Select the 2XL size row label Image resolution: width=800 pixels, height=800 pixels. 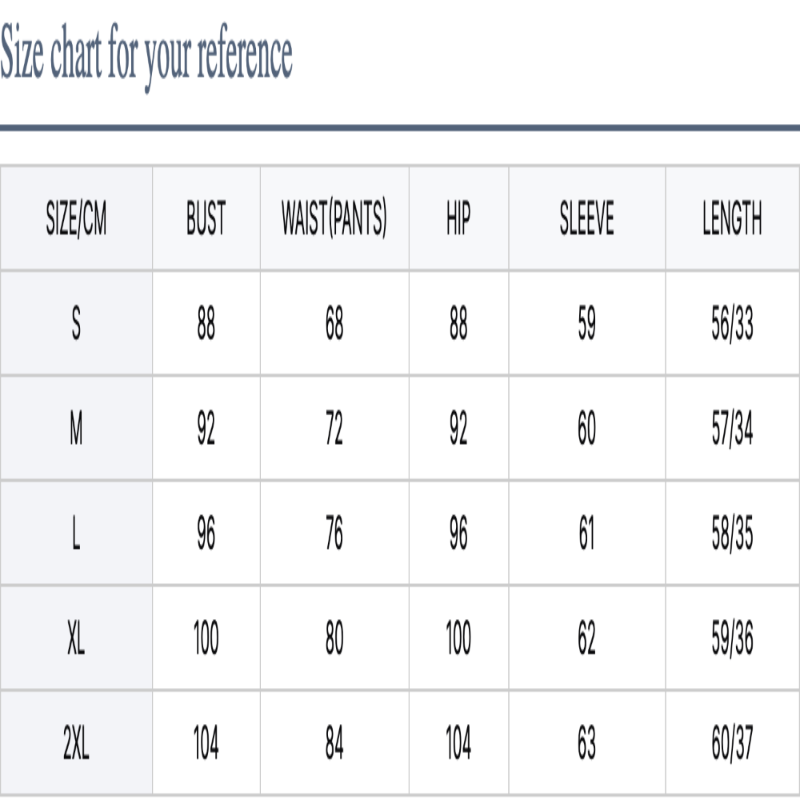pos(76,744)
